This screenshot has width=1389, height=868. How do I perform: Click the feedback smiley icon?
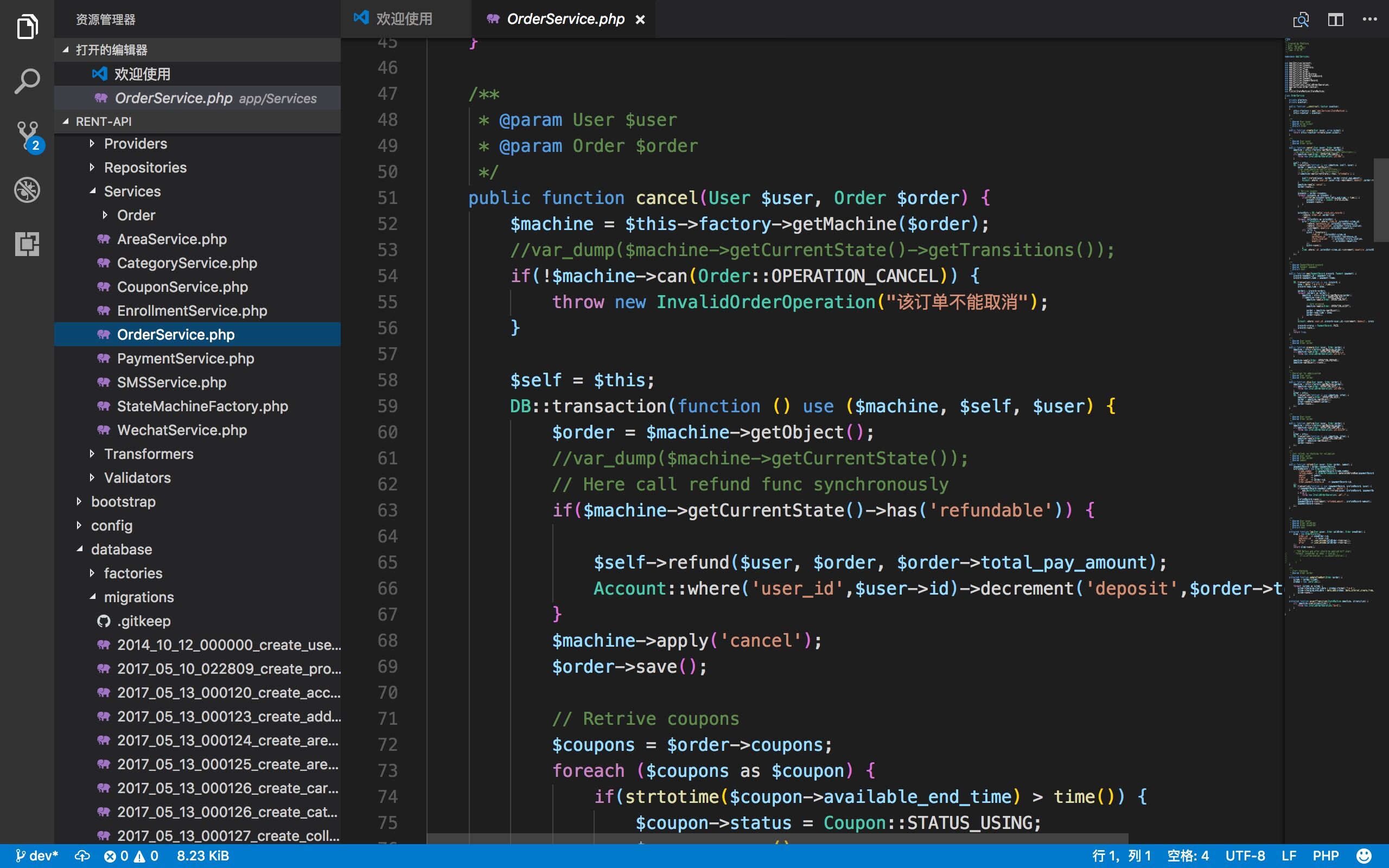[1363, 856]
